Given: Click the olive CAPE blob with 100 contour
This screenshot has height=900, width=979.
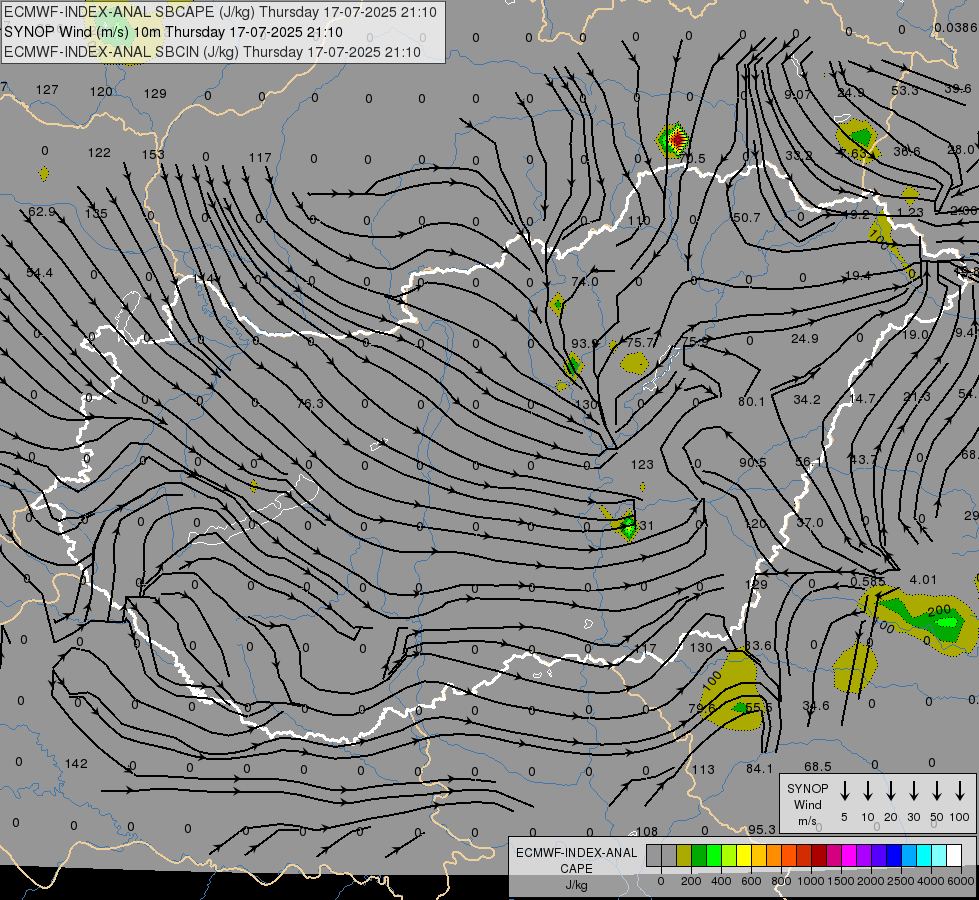Looking at the screenshot, I should 731,690.
